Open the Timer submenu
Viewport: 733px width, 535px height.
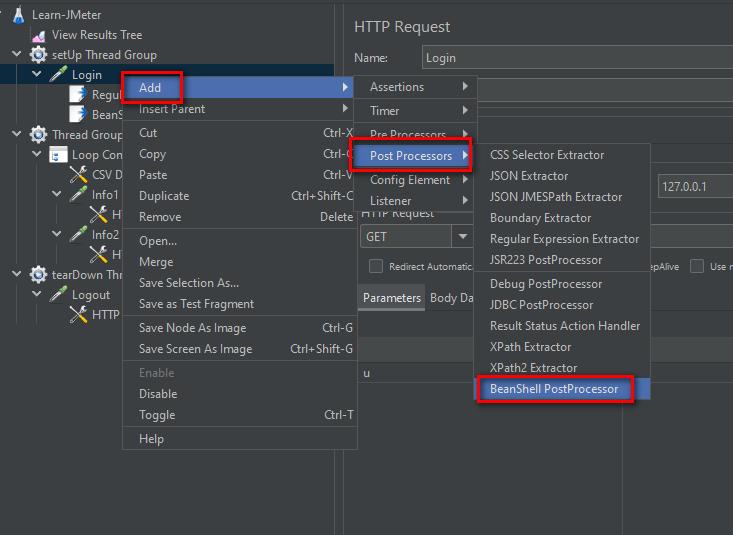416,111
